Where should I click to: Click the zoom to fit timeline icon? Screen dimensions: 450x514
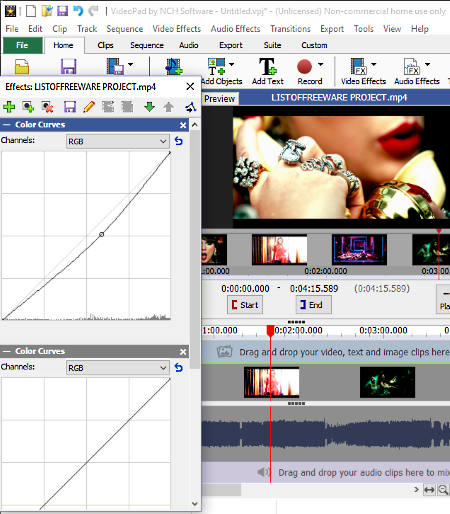click(x=429, y=490)
